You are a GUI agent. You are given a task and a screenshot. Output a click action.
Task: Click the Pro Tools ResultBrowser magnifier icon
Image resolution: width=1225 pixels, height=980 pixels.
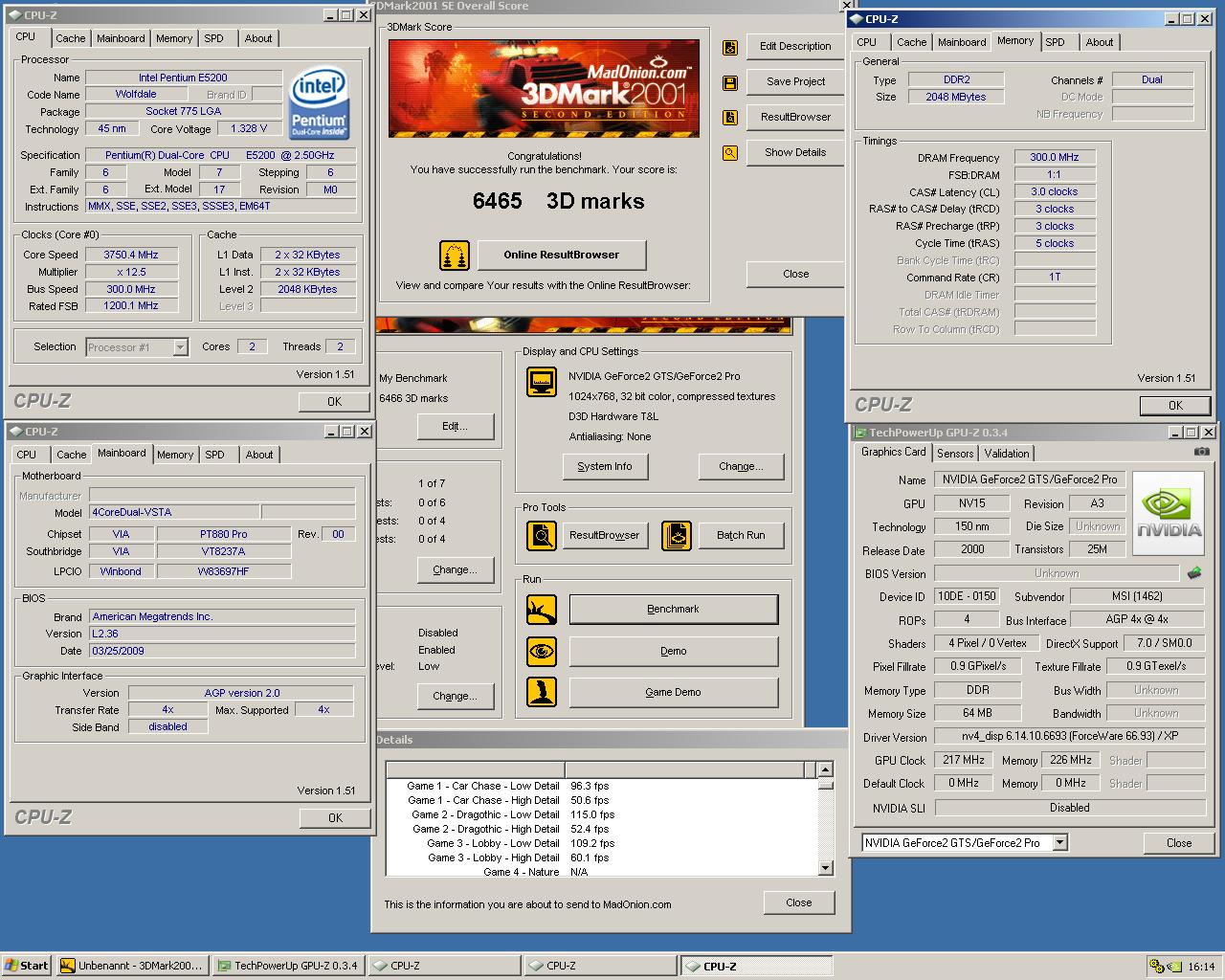coord(542,536)
